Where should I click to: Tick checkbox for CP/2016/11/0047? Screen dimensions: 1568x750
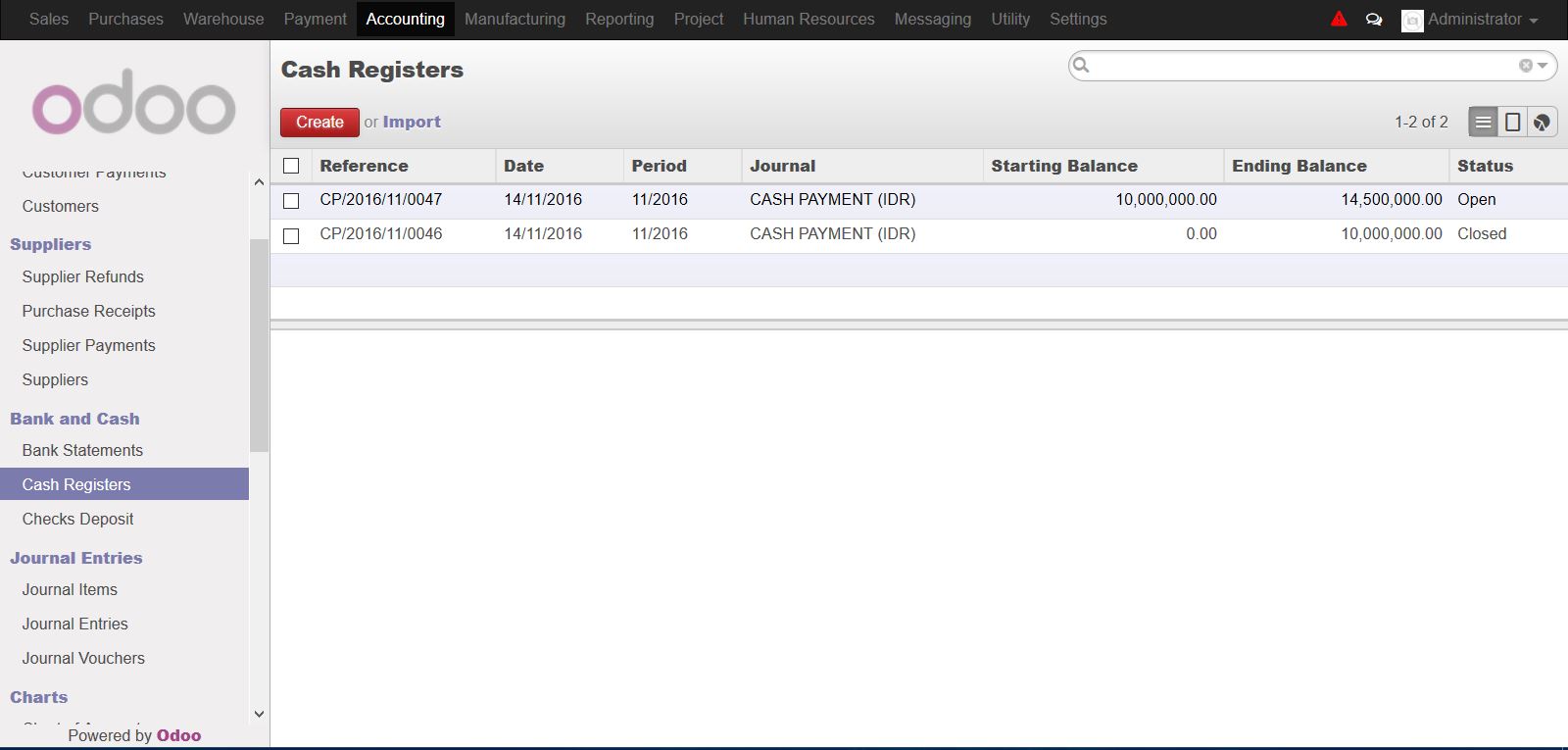pyautogui.click(x=291, y=201)
